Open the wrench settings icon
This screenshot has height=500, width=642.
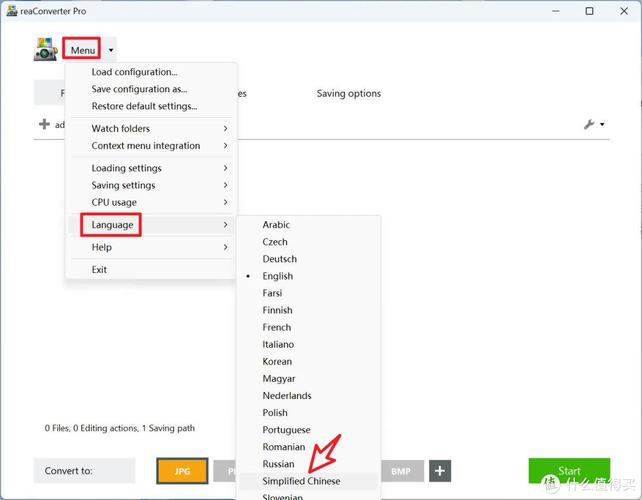(589, 124)
